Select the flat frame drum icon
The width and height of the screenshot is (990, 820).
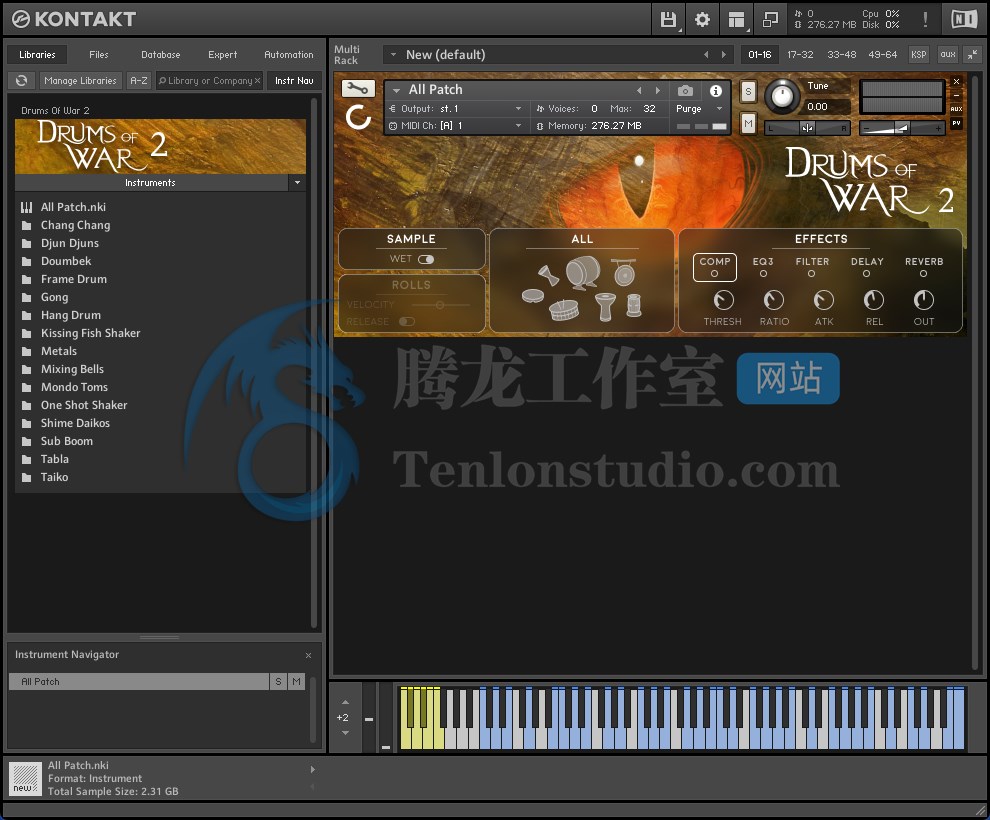pos(533,295)
